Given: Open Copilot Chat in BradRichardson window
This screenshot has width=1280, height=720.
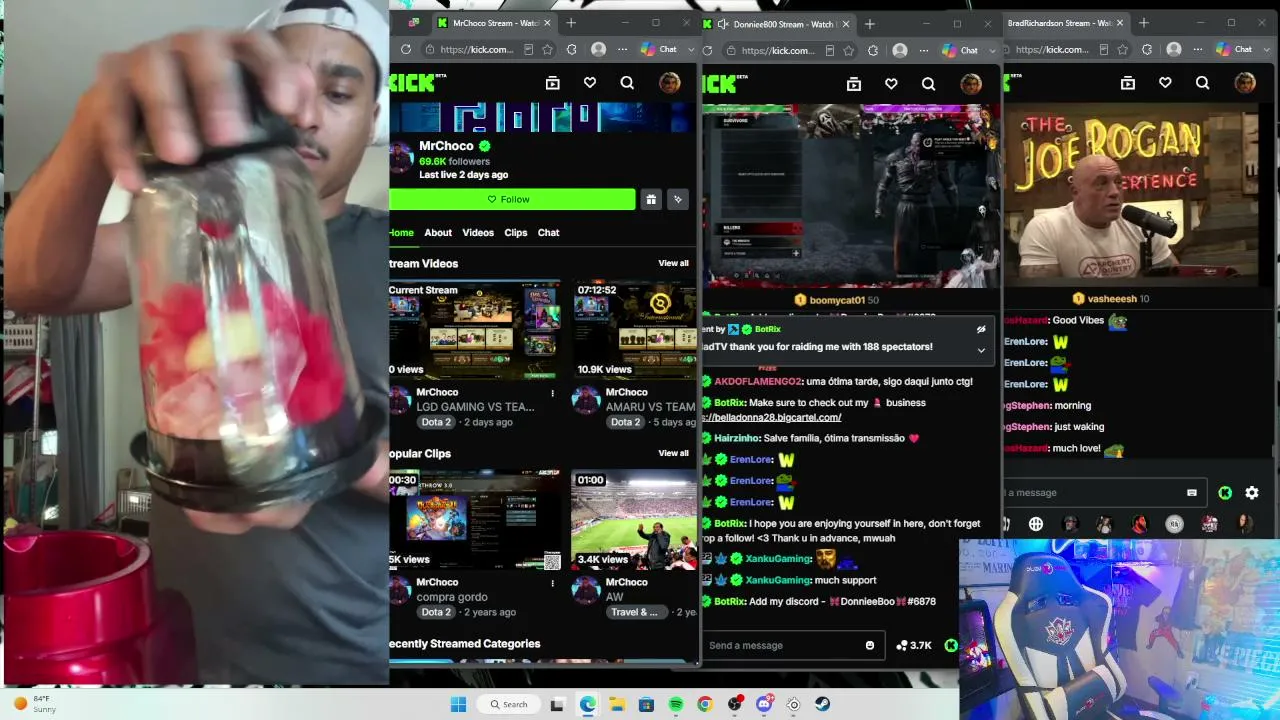Looking at the screenshot, I should click(x=1236, y=49).
